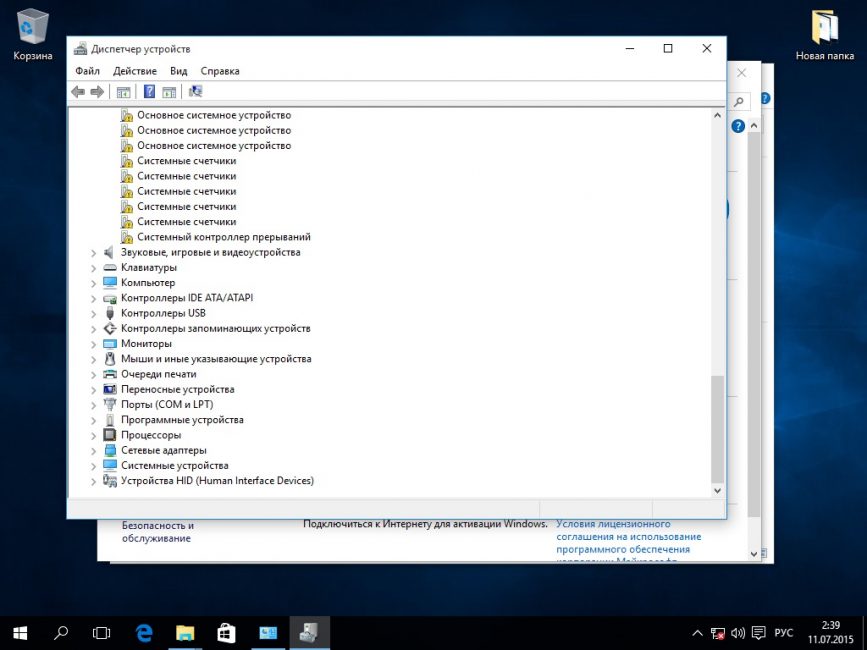Click the speaker icon beside Звуковые, игровые и видеоустройства
The image size is (867, 650).
tap(109, 252)
